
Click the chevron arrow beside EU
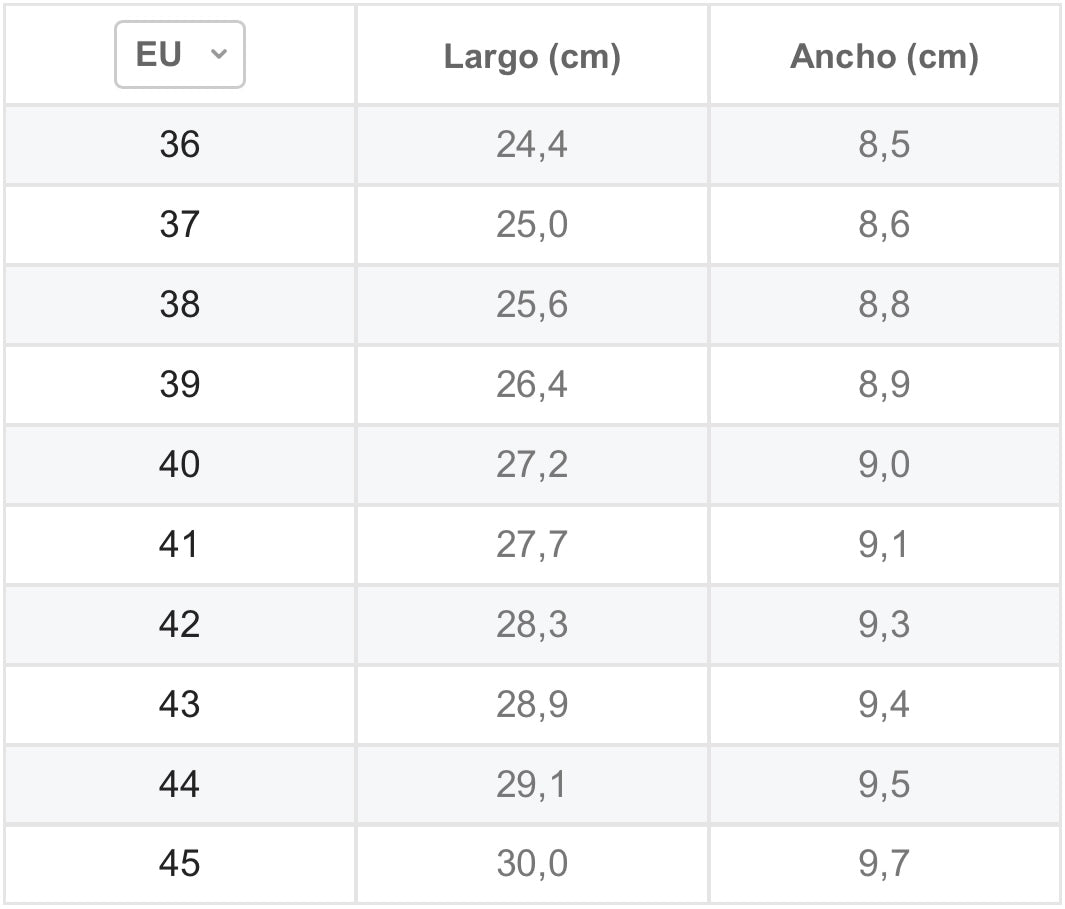point(219,54)
